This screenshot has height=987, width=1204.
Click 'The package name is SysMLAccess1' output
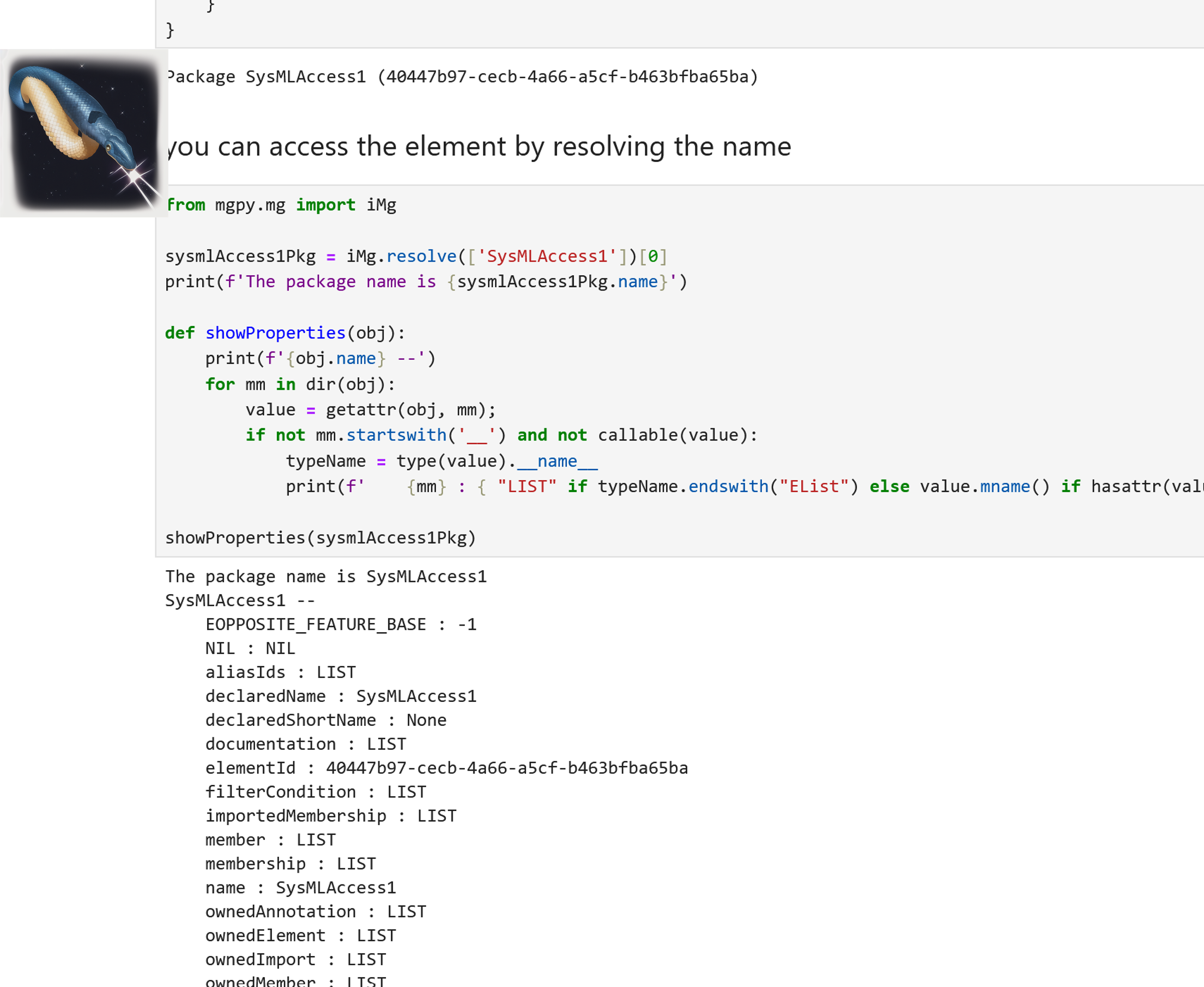click(326, 577)
